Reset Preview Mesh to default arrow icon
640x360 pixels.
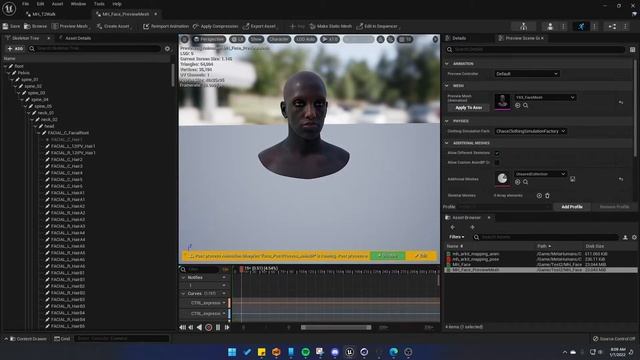[620, 102]
